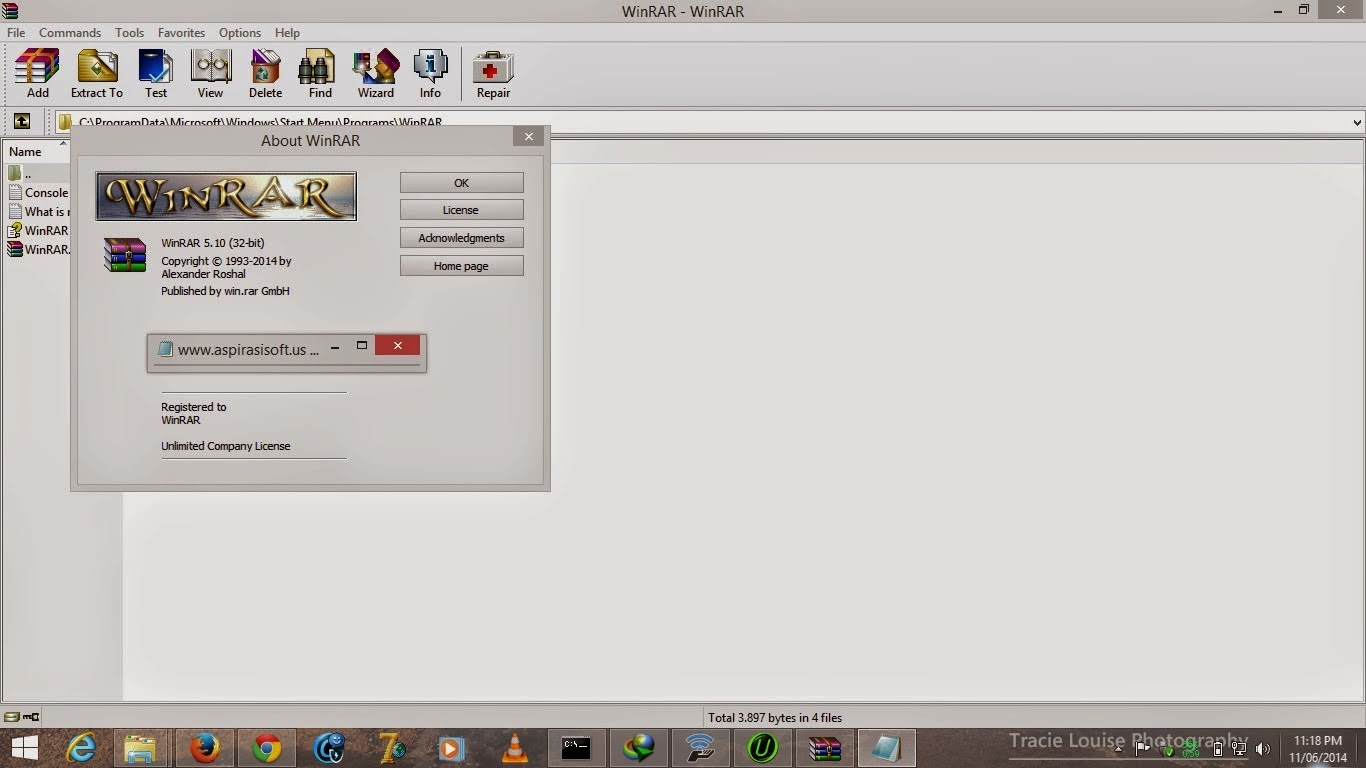Click the Add archive toolbar icon
The height and width of the screenshot is (768, 1366).
(37, 74)
